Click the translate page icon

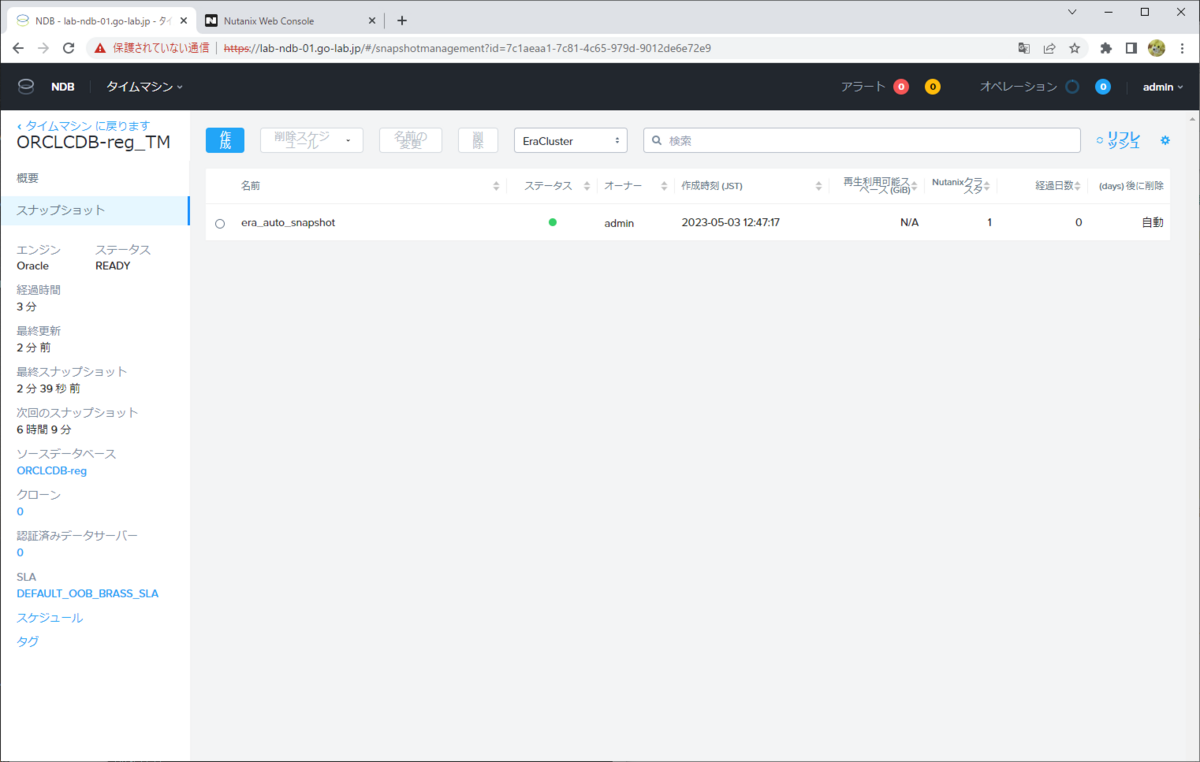click(1024, 48)
